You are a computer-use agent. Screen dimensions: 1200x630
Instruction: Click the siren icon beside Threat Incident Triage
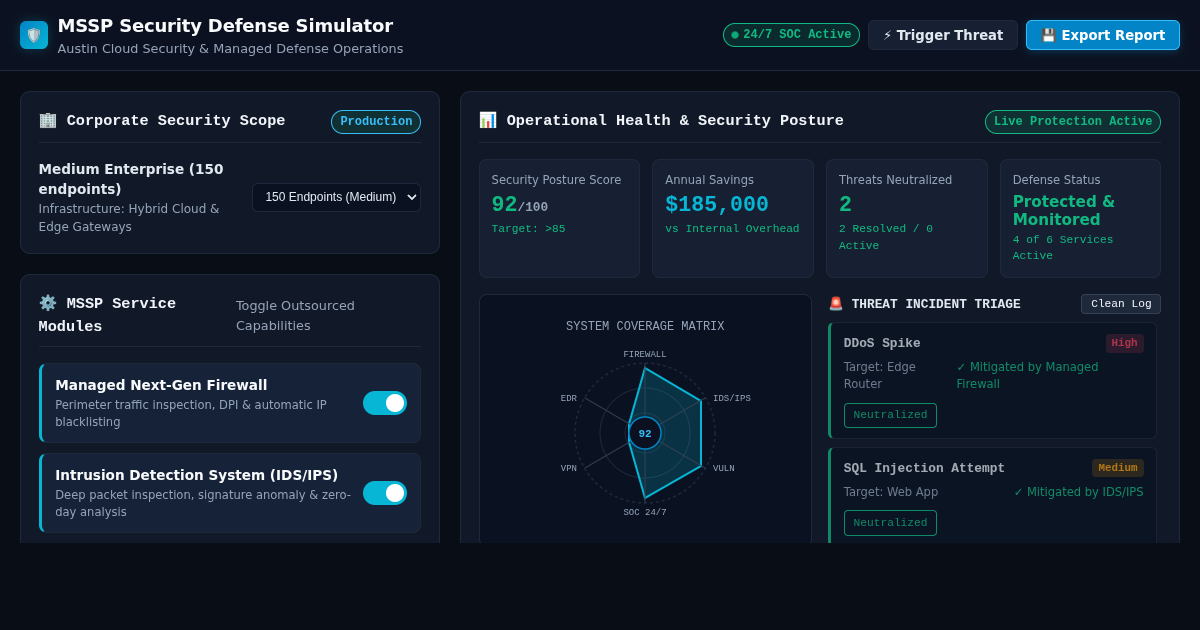pos(836,304)
